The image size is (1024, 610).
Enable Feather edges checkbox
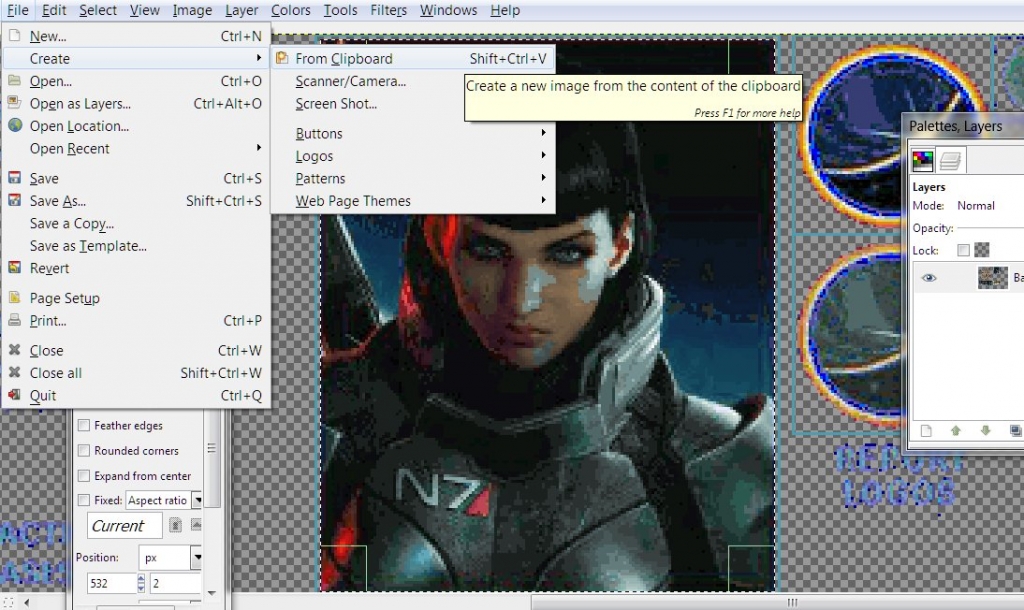click(84, 426)
